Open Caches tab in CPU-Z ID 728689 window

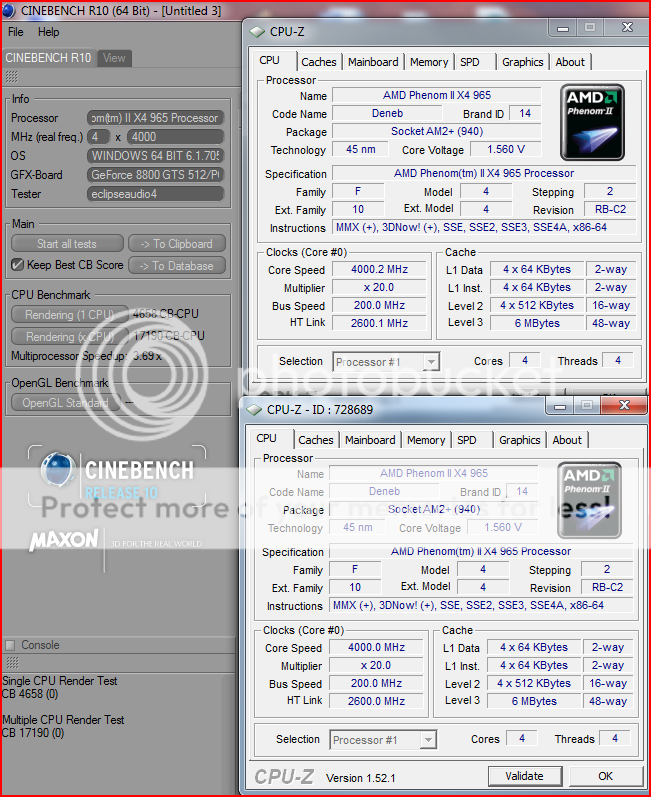[x=316, y=440]
